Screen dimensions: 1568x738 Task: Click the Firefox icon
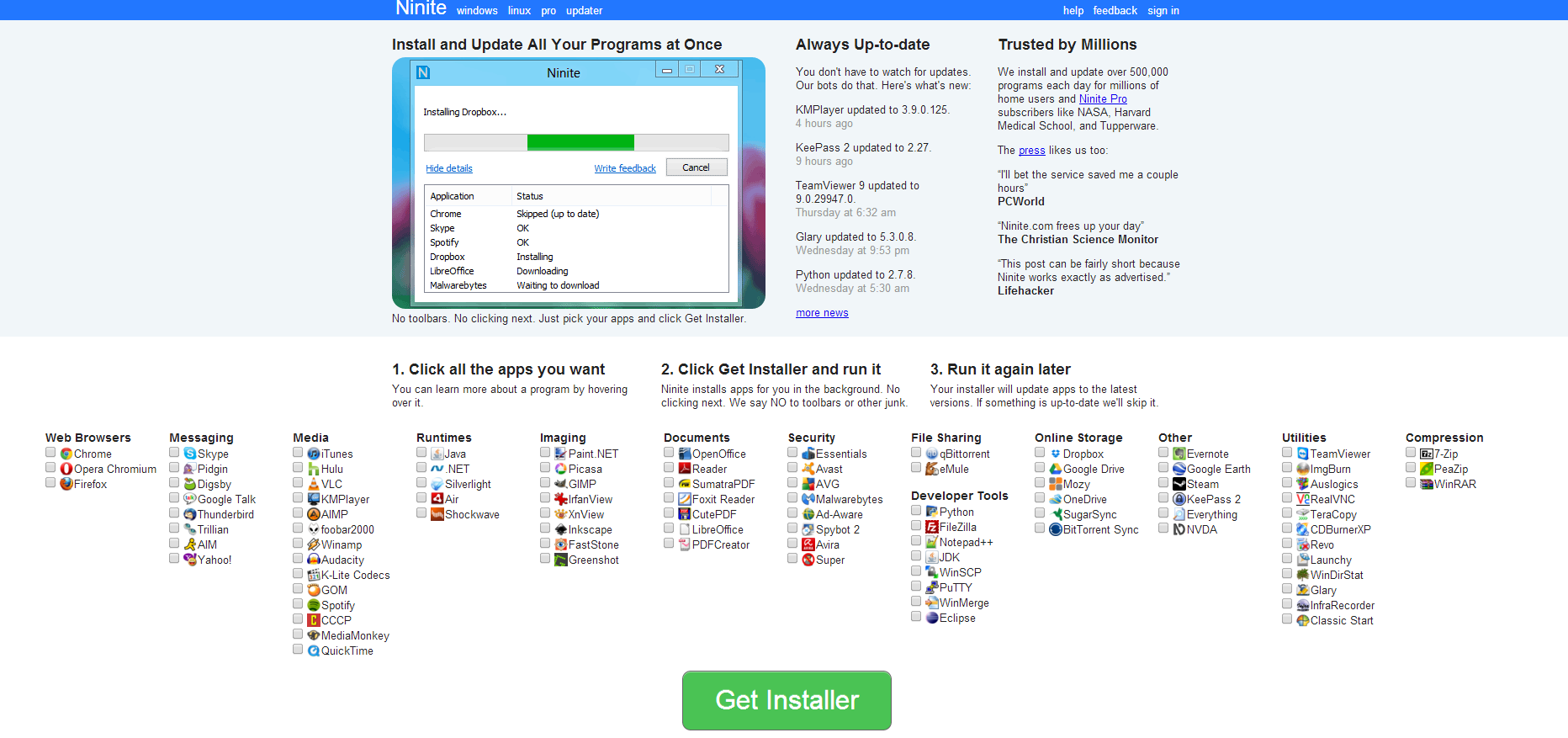pos(66,484)
